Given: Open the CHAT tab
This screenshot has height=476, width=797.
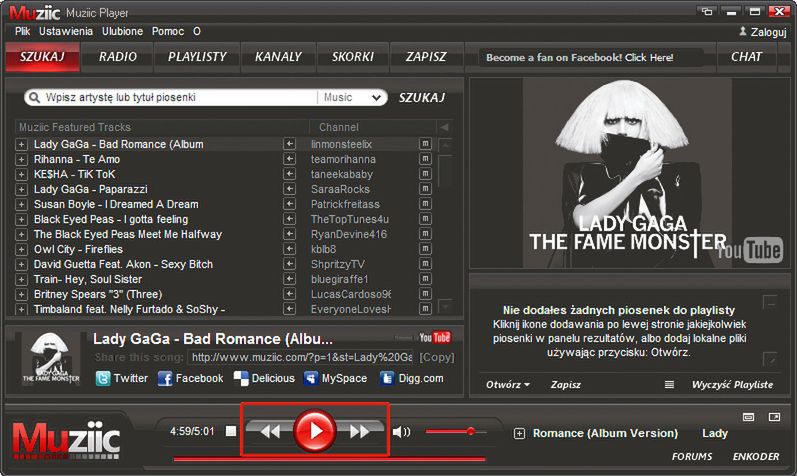Looking at the screenshot, I should [746, 57].
